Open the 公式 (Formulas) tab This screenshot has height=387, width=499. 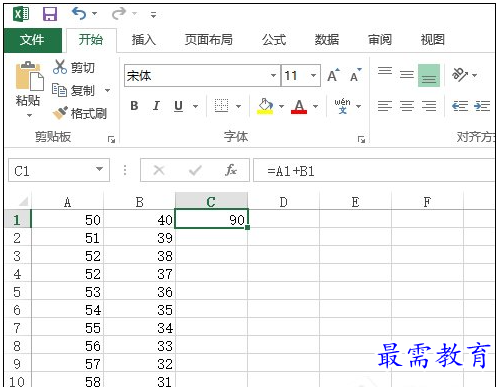pyautogui.click(x=274, y=40)
